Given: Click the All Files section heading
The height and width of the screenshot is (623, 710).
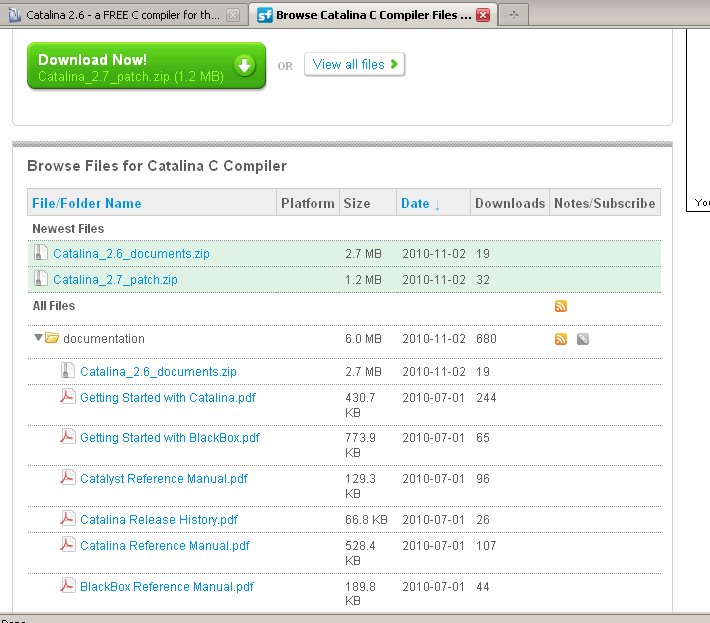Looking at the screenshot, I should [53, 306].
